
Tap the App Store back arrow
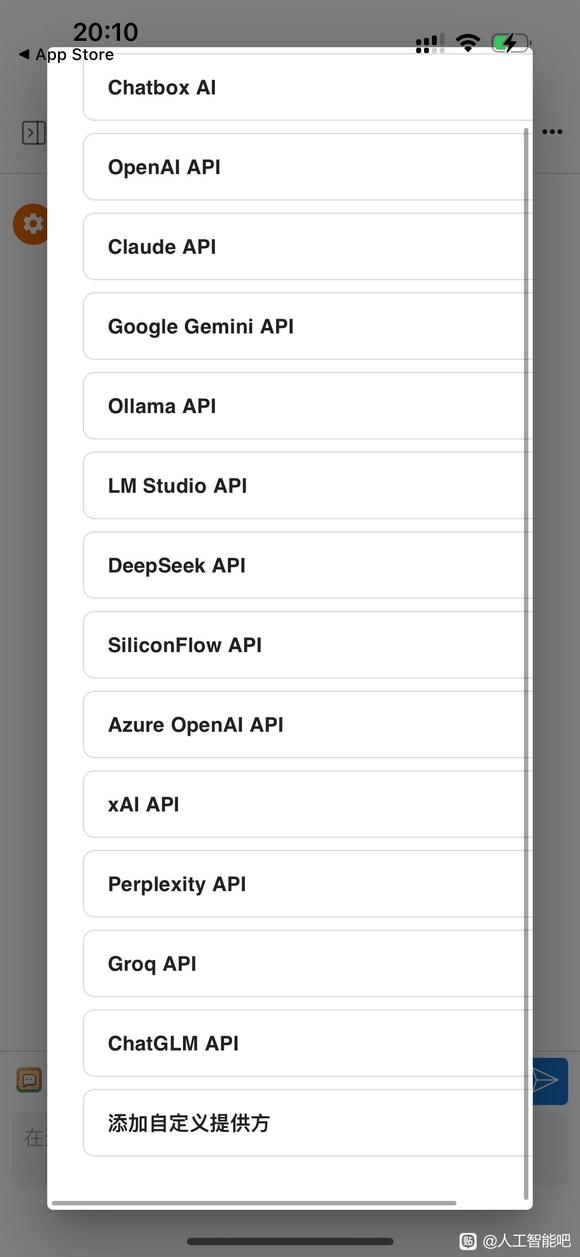(x=24, y=55)
